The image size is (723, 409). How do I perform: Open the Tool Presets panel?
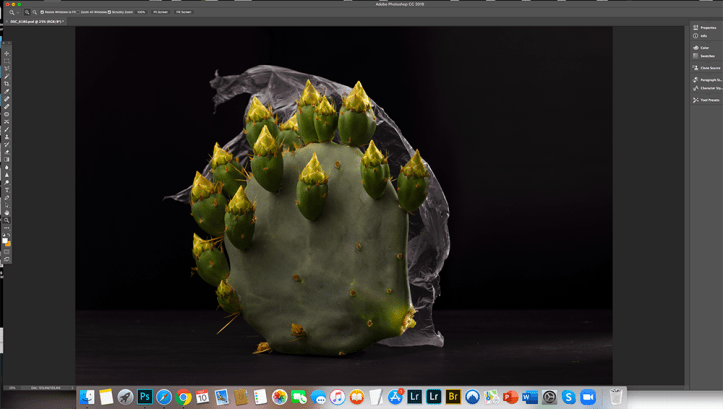tap(706, 100)
